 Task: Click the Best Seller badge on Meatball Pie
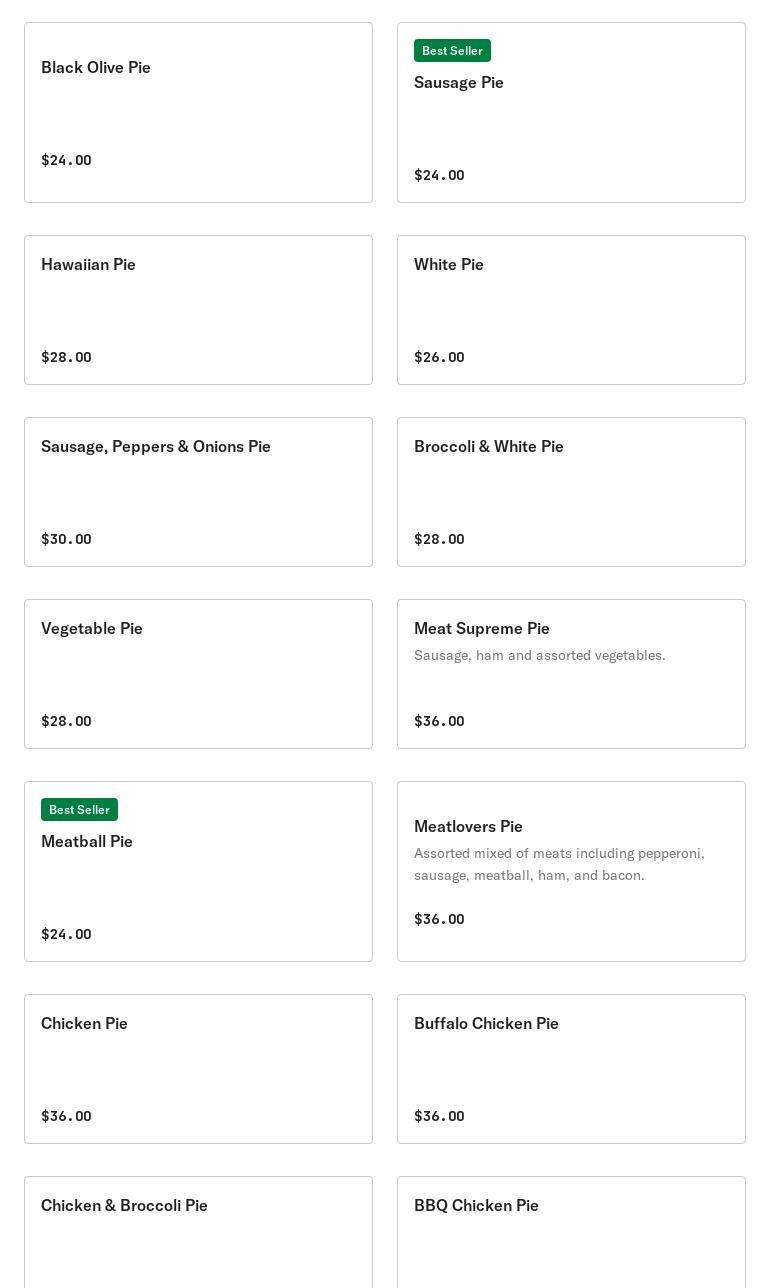tap(79, 809)
